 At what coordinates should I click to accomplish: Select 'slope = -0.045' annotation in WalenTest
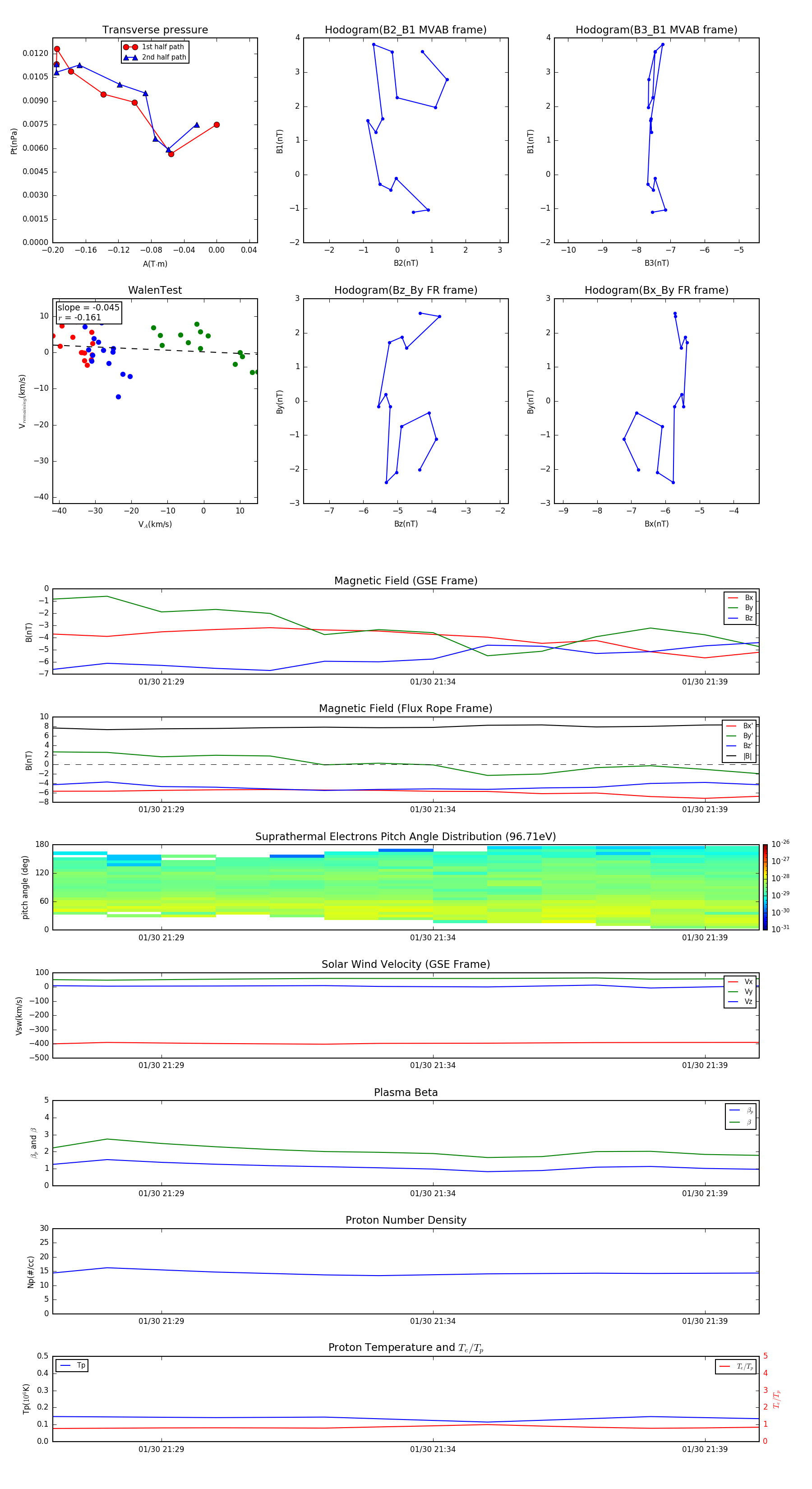pos(88,308)
